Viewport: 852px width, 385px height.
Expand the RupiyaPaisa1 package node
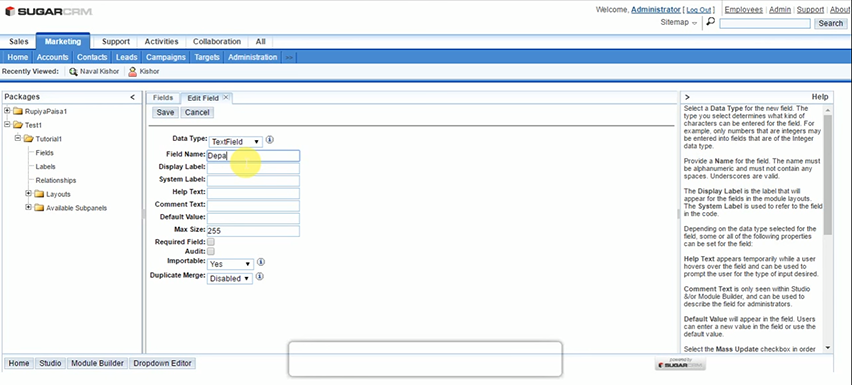[7, 111]
